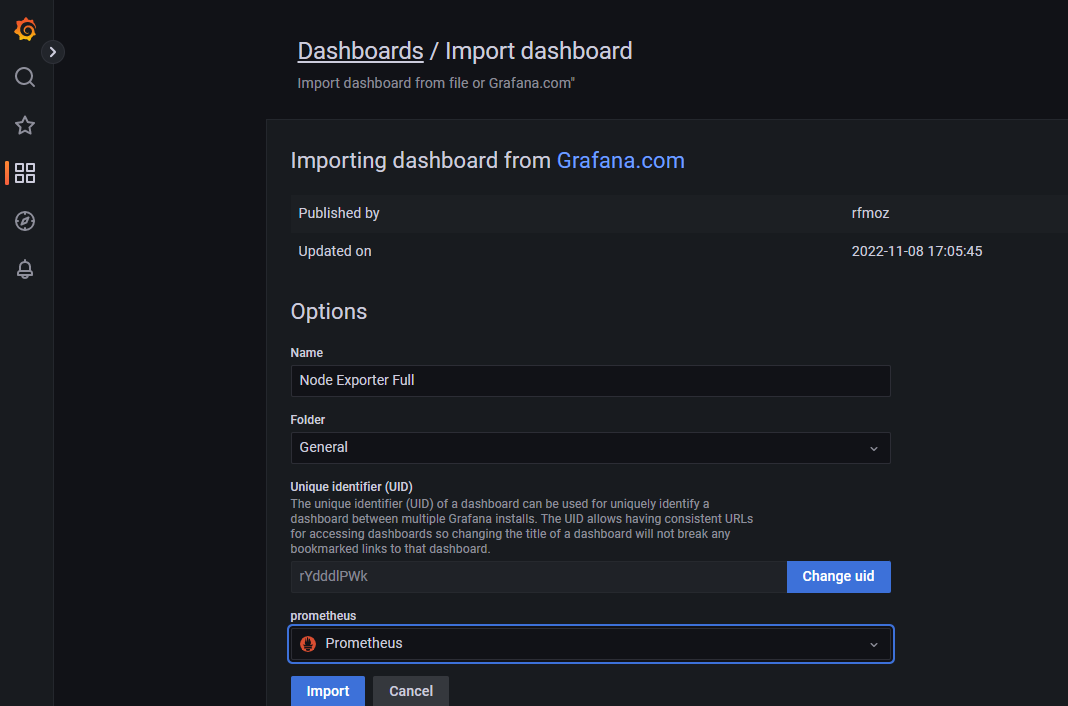Click the Import dashboard page title
The height and width of the screenshot is (706, 1068).
point(539,50)
